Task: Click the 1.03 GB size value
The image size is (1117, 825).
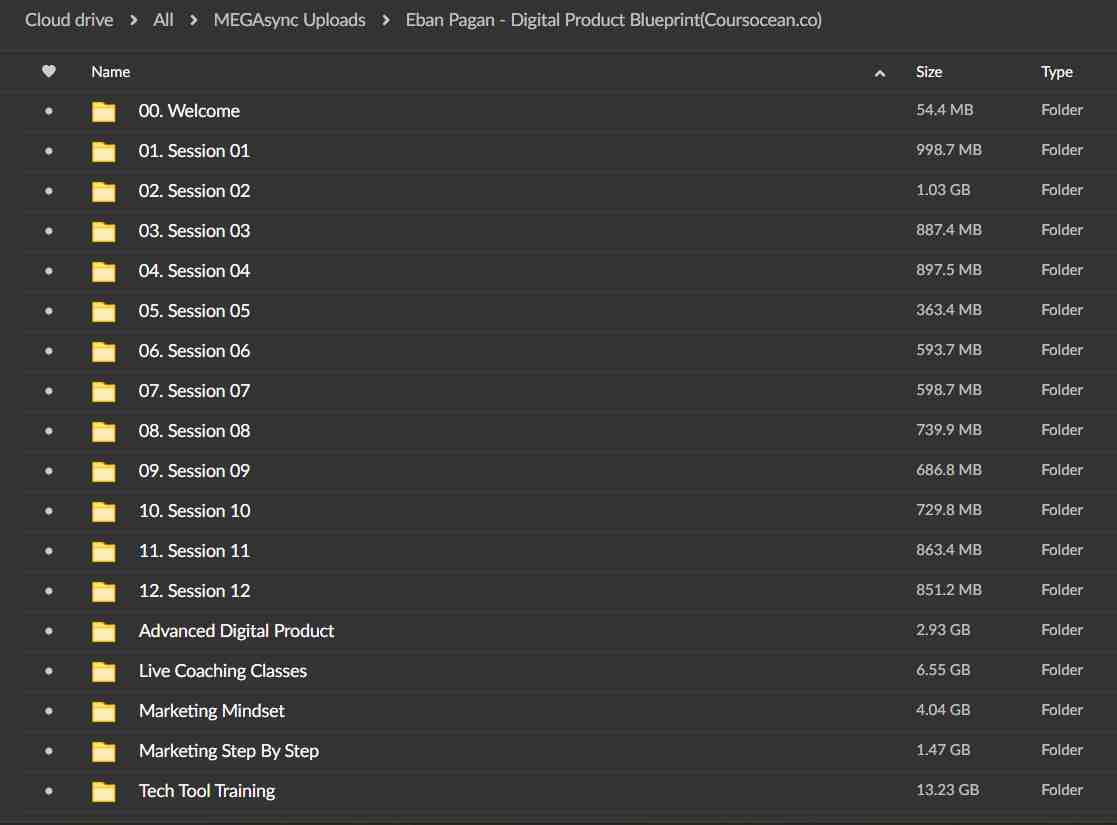Action: [x=943, y=190]
